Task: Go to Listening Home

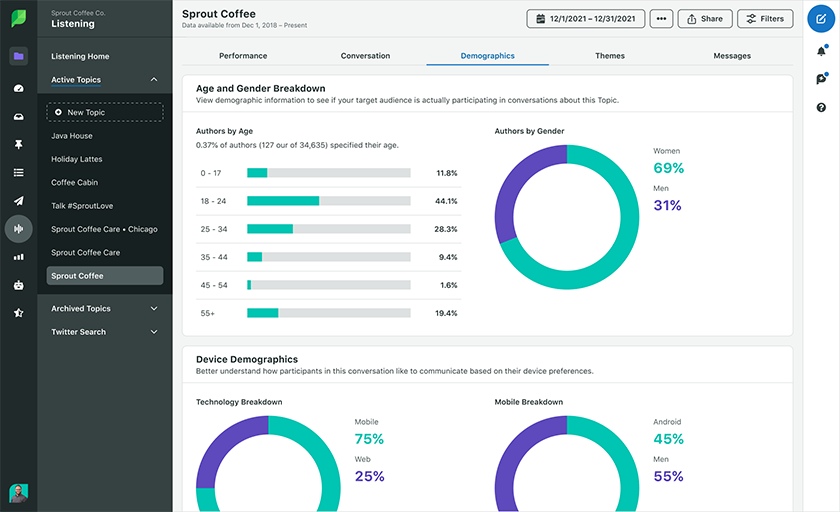Action: (x=80, y=56)
